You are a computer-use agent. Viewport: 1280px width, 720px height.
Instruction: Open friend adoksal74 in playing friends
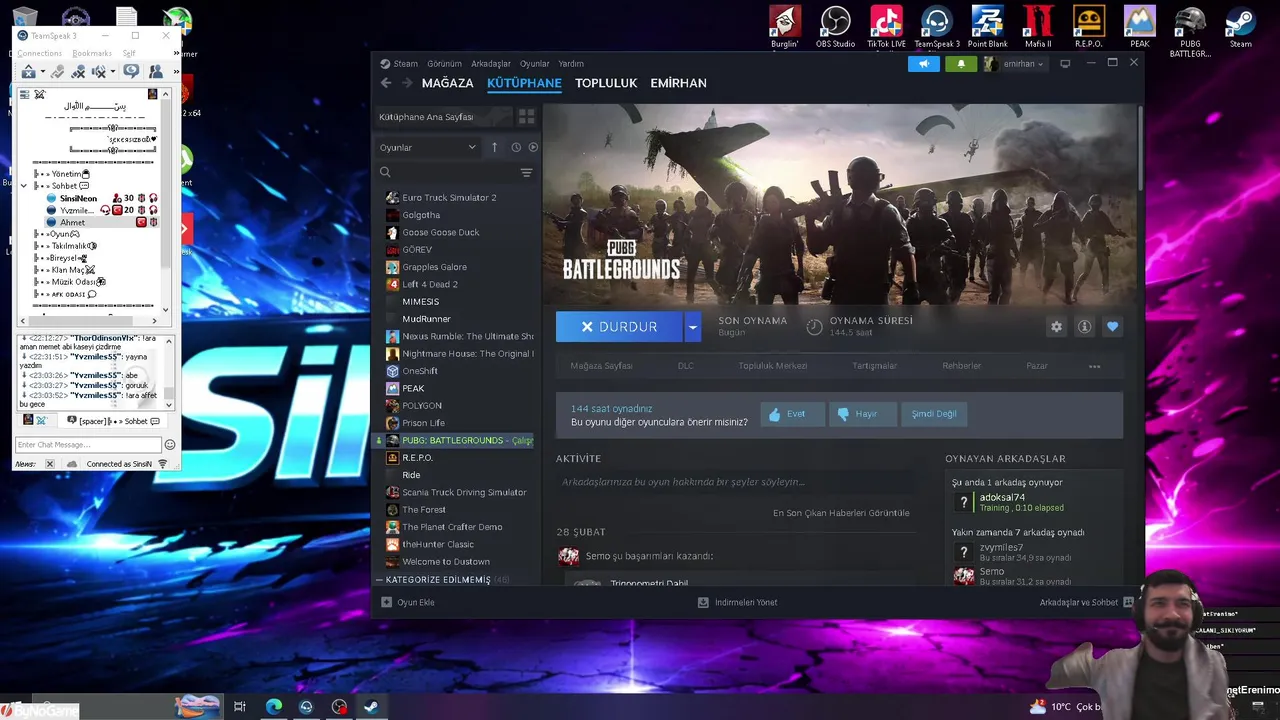pyautogui.click(x=1002, y=498)
